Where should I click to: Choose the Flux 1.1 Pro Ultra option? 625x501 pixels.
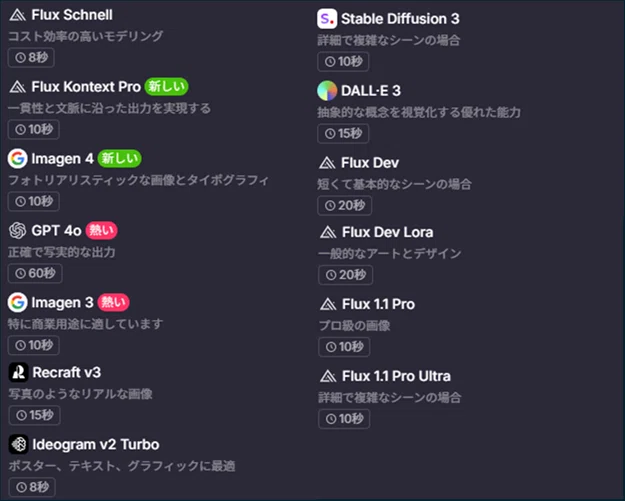click(390, 398)
